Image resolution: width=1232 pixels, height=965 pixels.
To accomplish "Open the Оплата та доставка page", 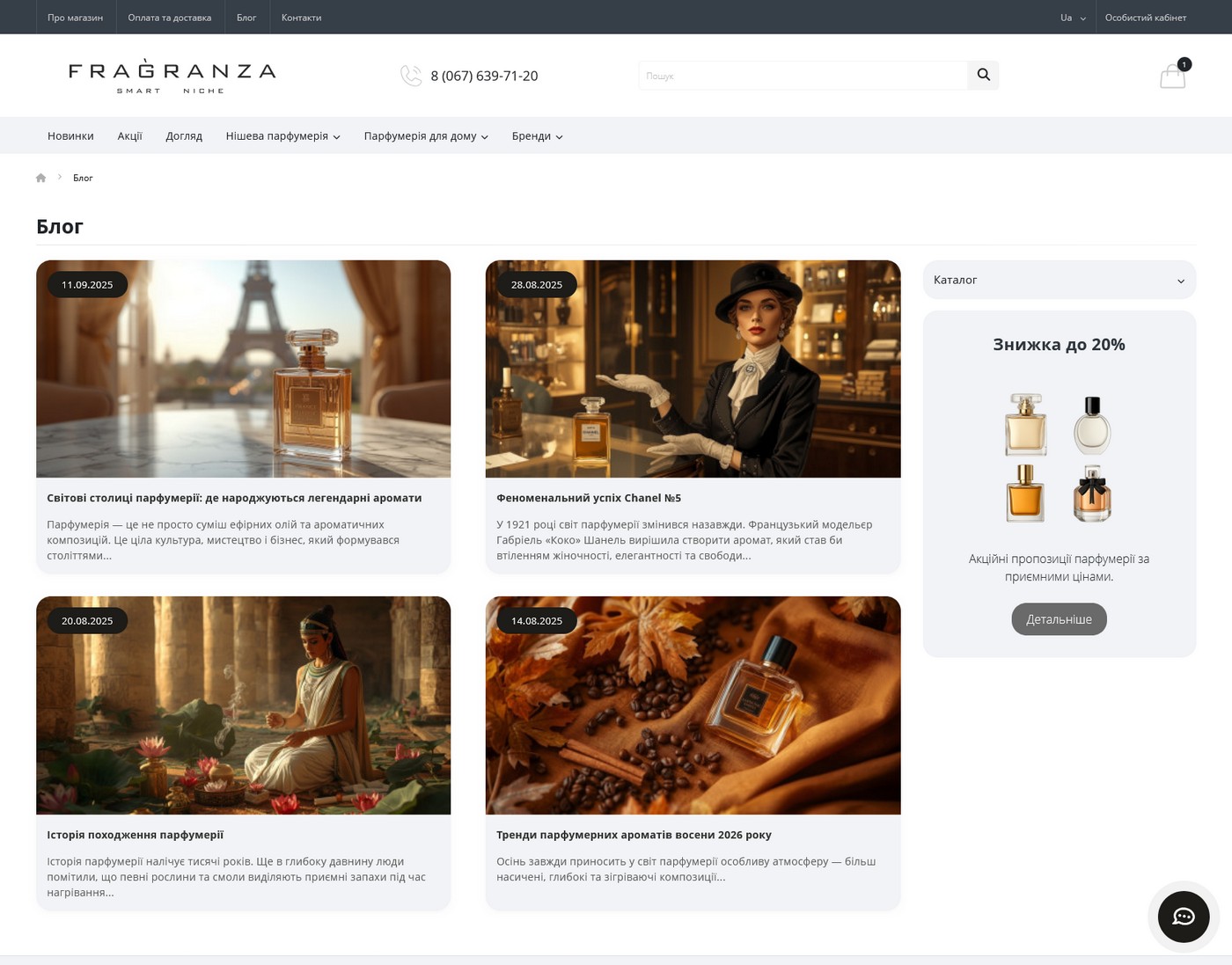I will pos(169,18).
